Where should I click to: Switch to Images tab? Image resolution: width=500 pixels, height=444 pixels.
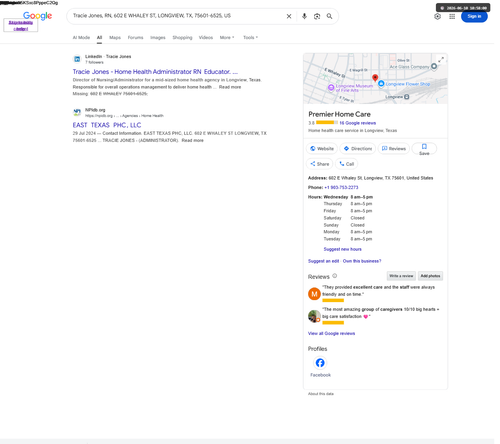[158, 38]
